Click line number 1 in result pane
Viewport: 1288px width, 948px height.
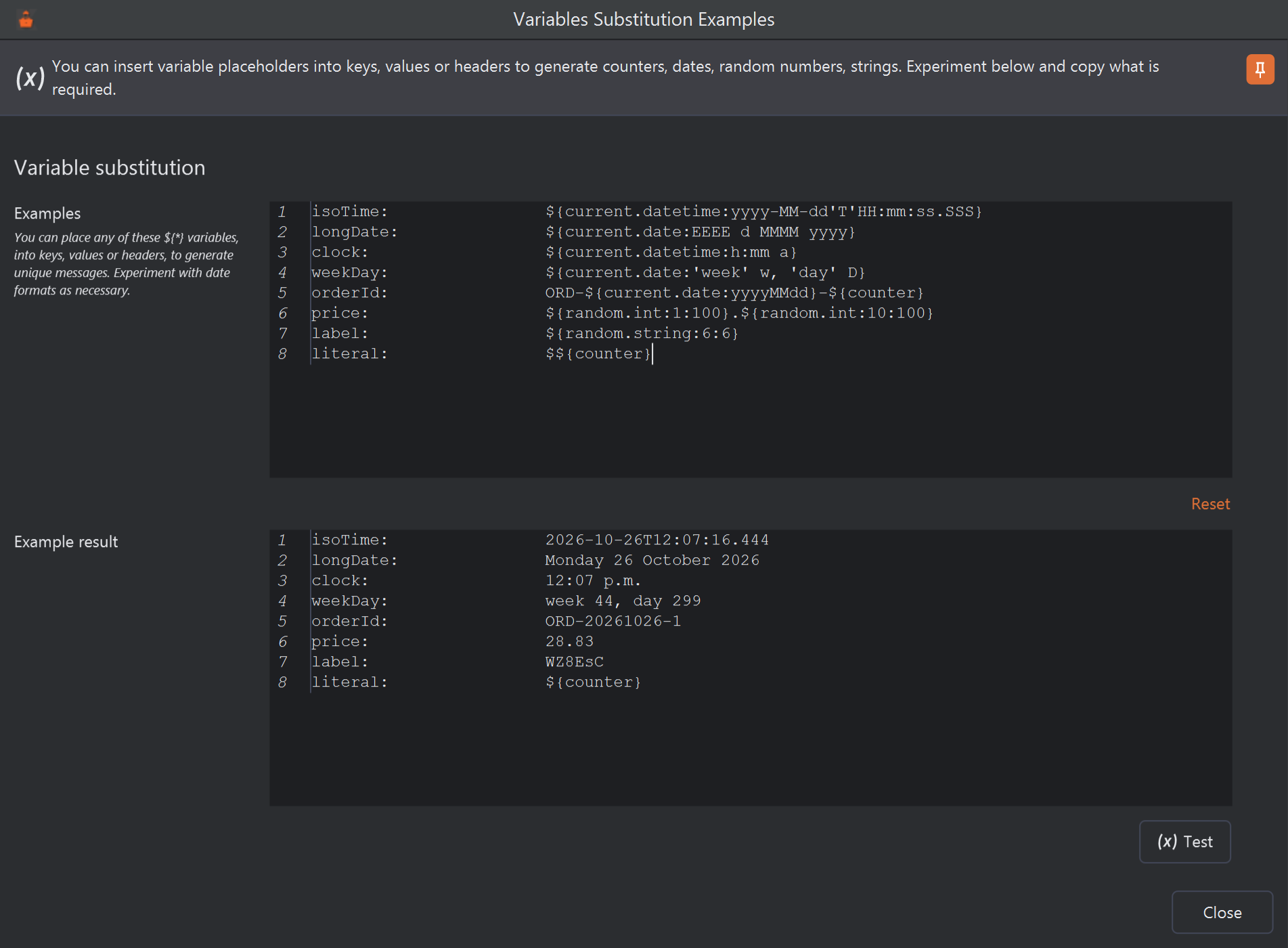(x=282, y=540)
